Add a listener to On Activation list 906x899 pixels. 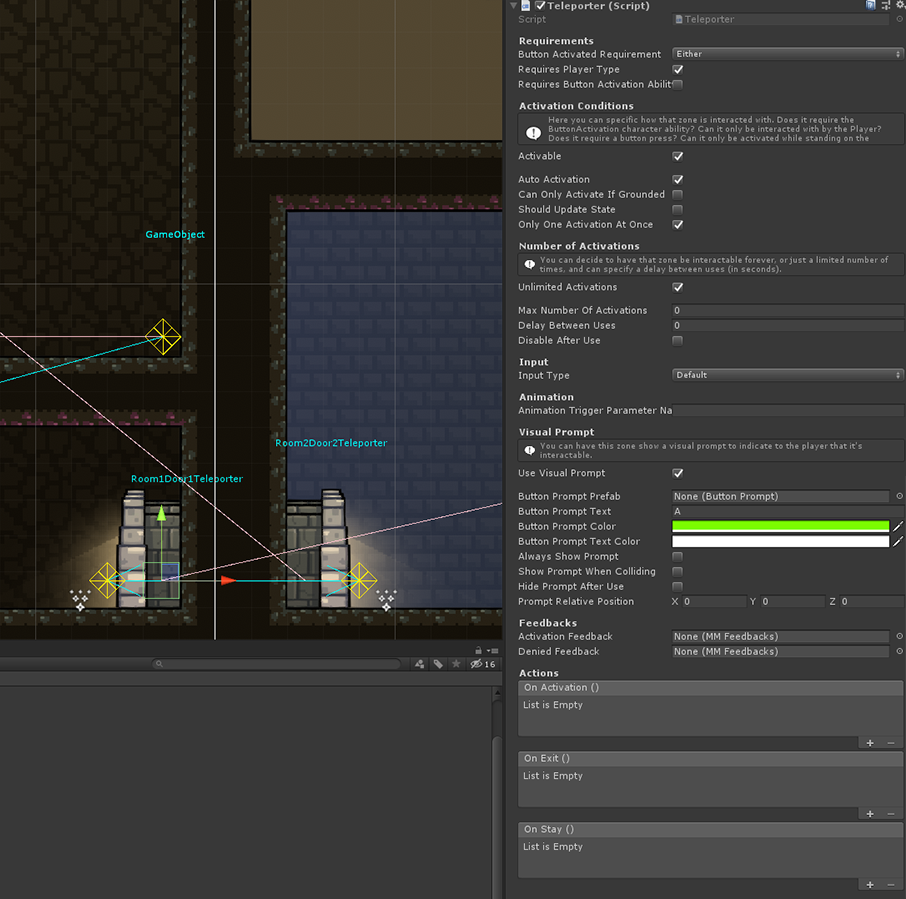click(870, 743)
